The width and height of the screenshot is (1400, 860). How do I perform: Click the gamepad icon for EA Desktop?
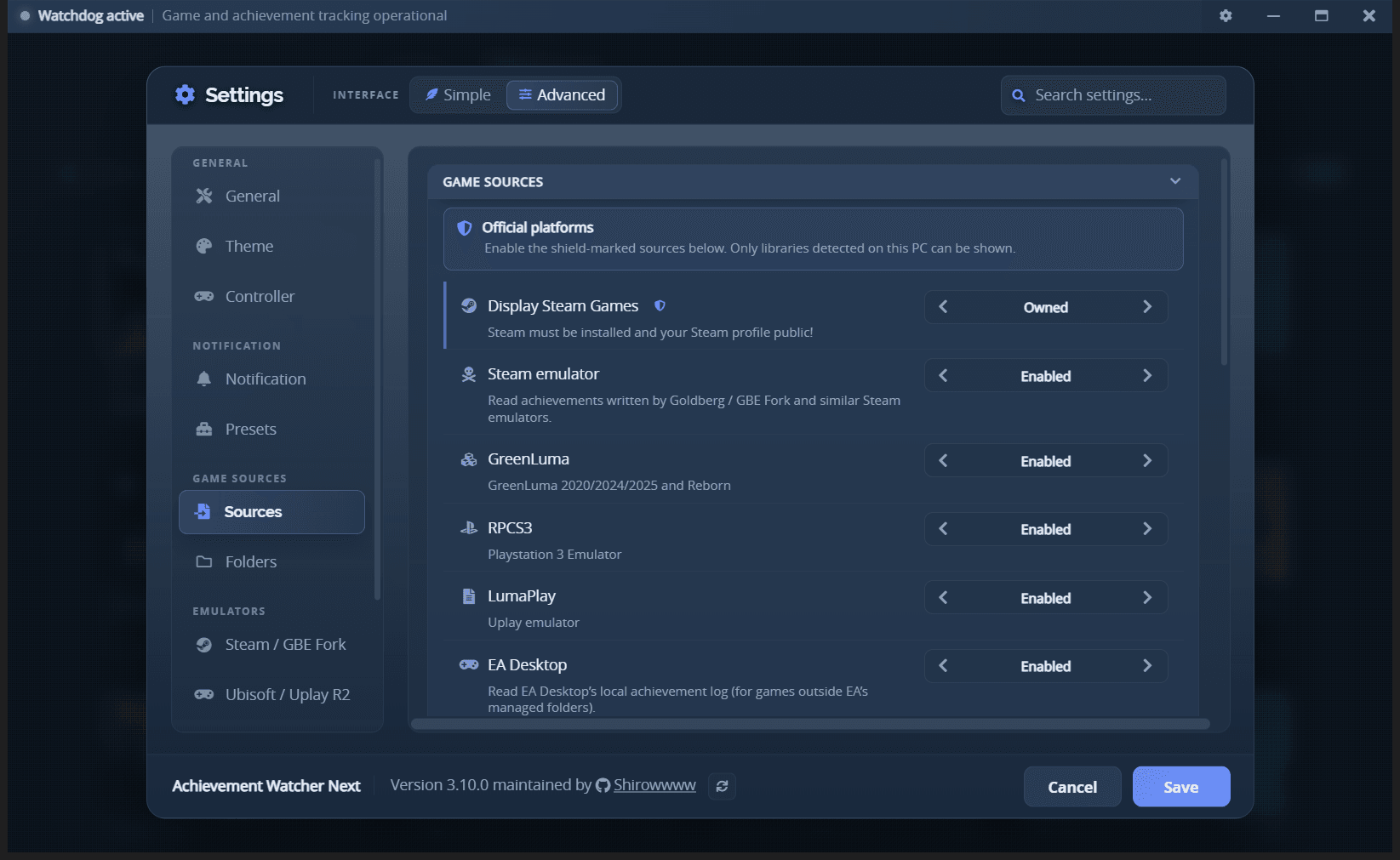tap(468, 664)
